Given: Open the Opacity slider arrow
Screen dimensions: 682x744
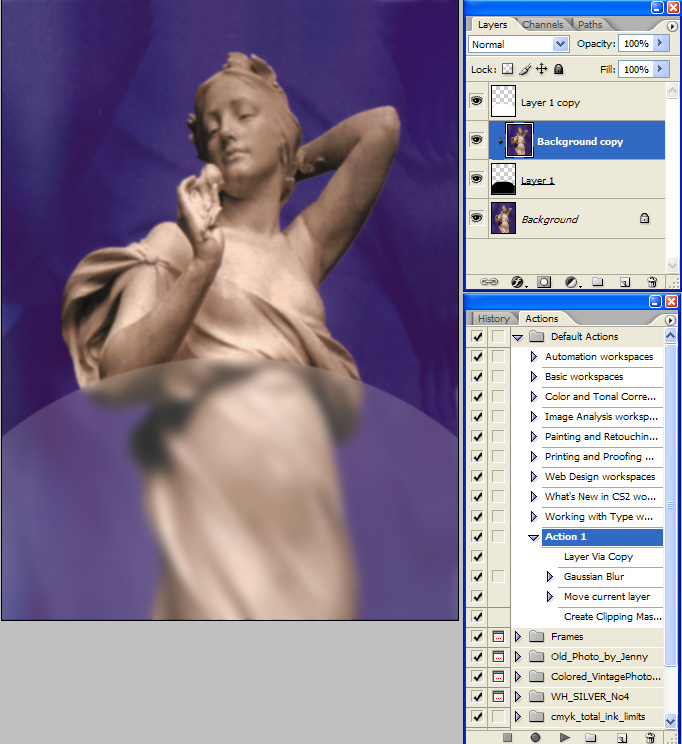Looking at the screenshot, I should pyautogui.click(x=661, y=43).
